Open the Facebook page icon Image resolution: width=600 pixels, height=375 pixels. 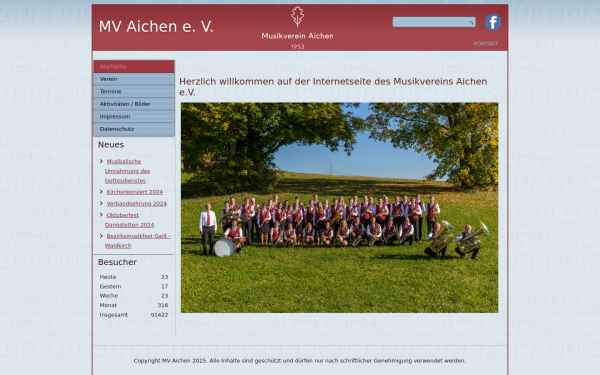pos(493,22)
